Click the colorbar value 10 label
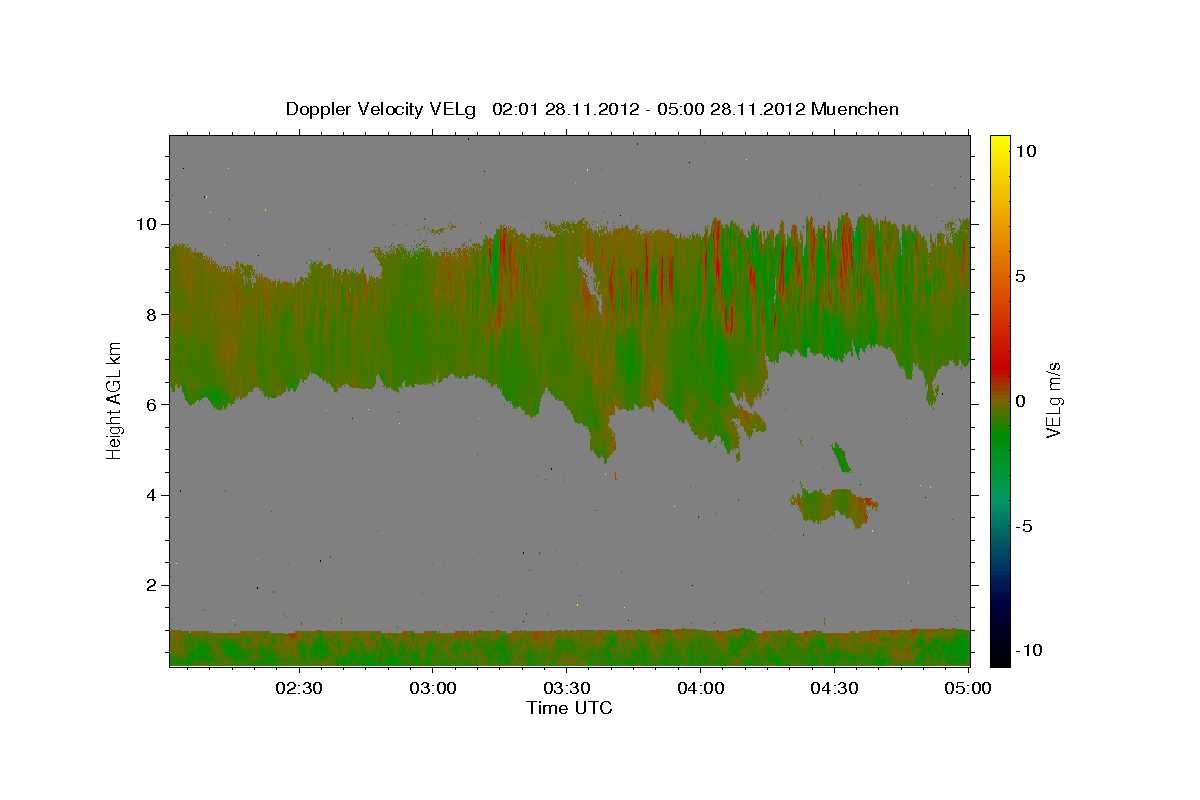This screenshot has width=1200, height=800. [1026, 150]
